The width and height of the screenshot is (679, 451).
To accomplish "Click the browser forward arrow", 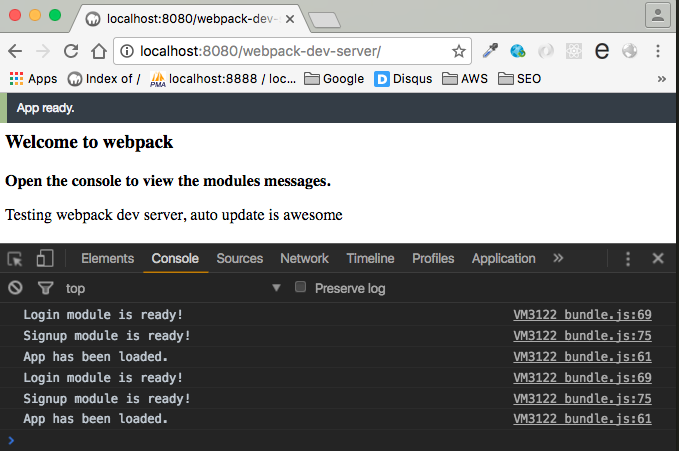I will pos(43,51).
